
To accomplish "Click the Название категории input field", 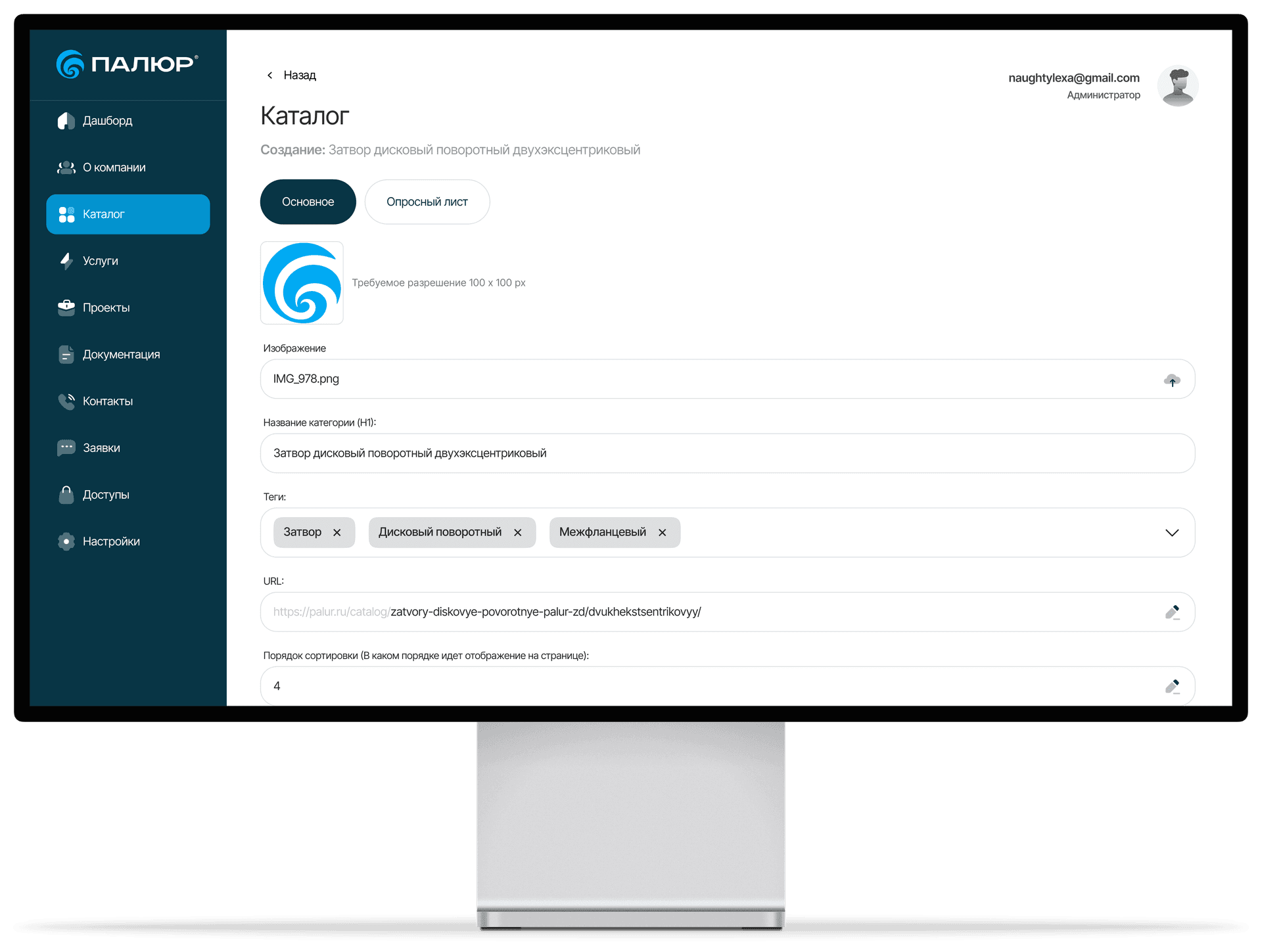I will (726, 453).
